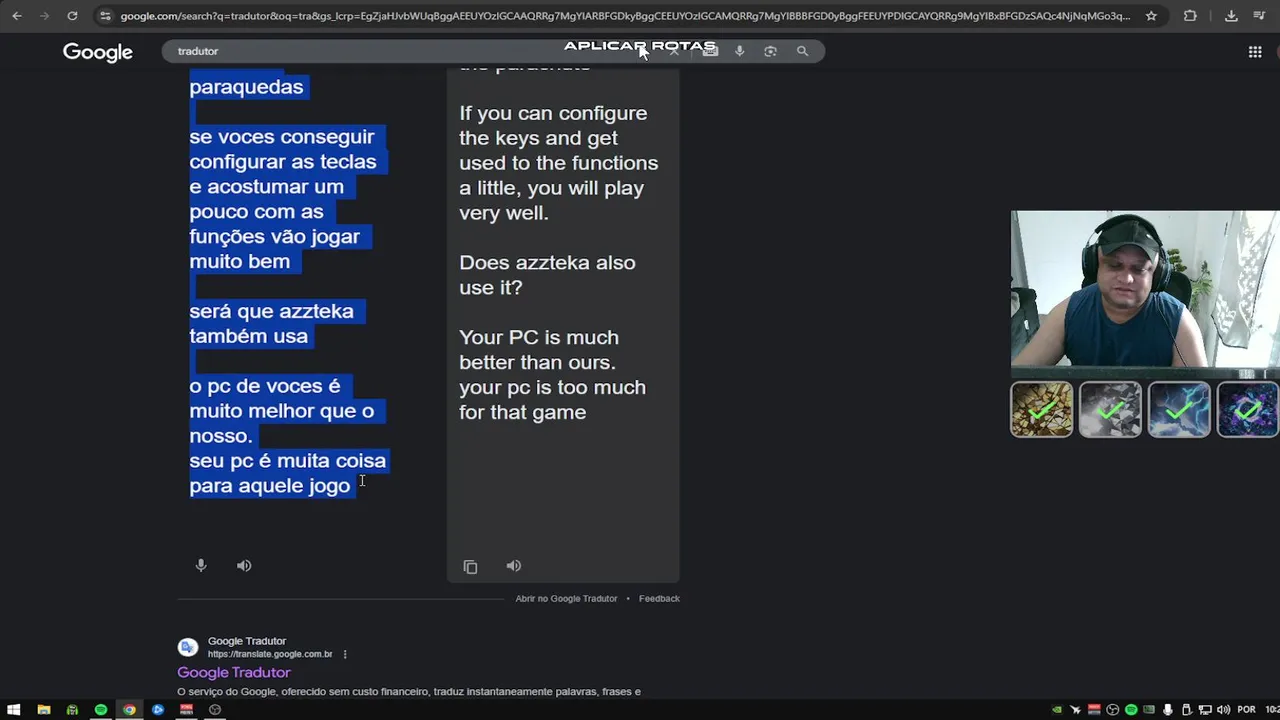The image size is (1280, 720).
Task: Click the 'Google Tradutor' site name text
Action: tap(247, 641)
